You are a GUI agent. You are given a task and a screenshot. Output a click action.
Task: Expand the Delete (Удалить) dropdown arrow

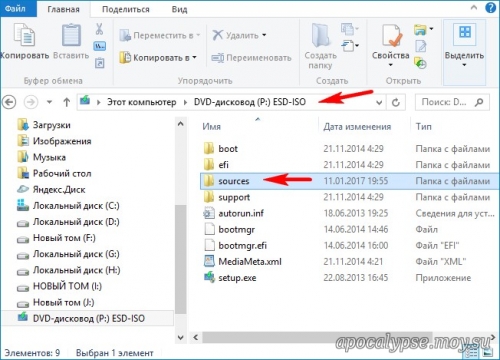click(264, 35)
